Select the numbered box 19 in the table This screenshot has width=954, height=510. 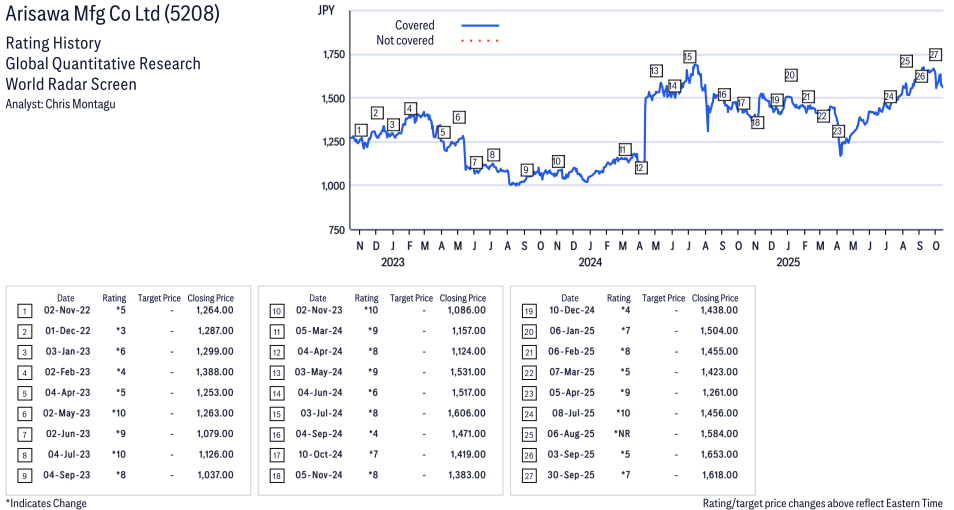[527, 310]
